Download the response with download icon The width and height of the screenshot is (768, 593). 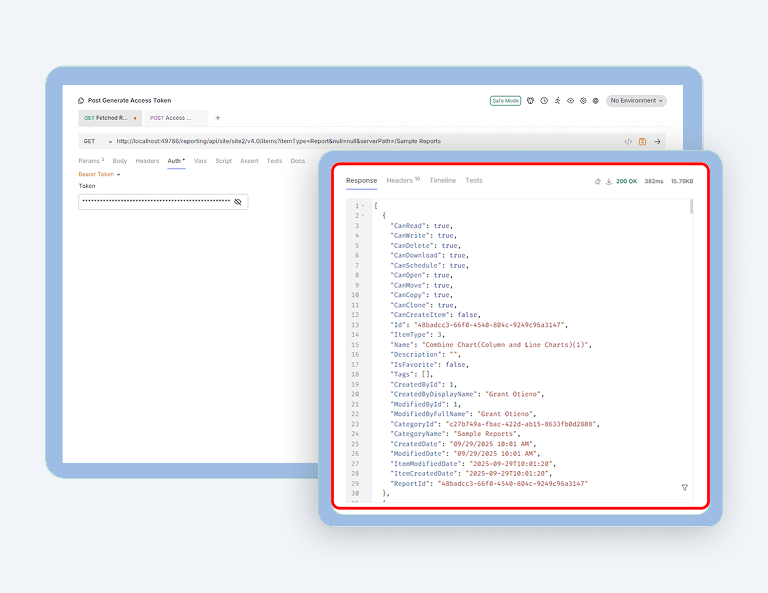coord(609,181)
